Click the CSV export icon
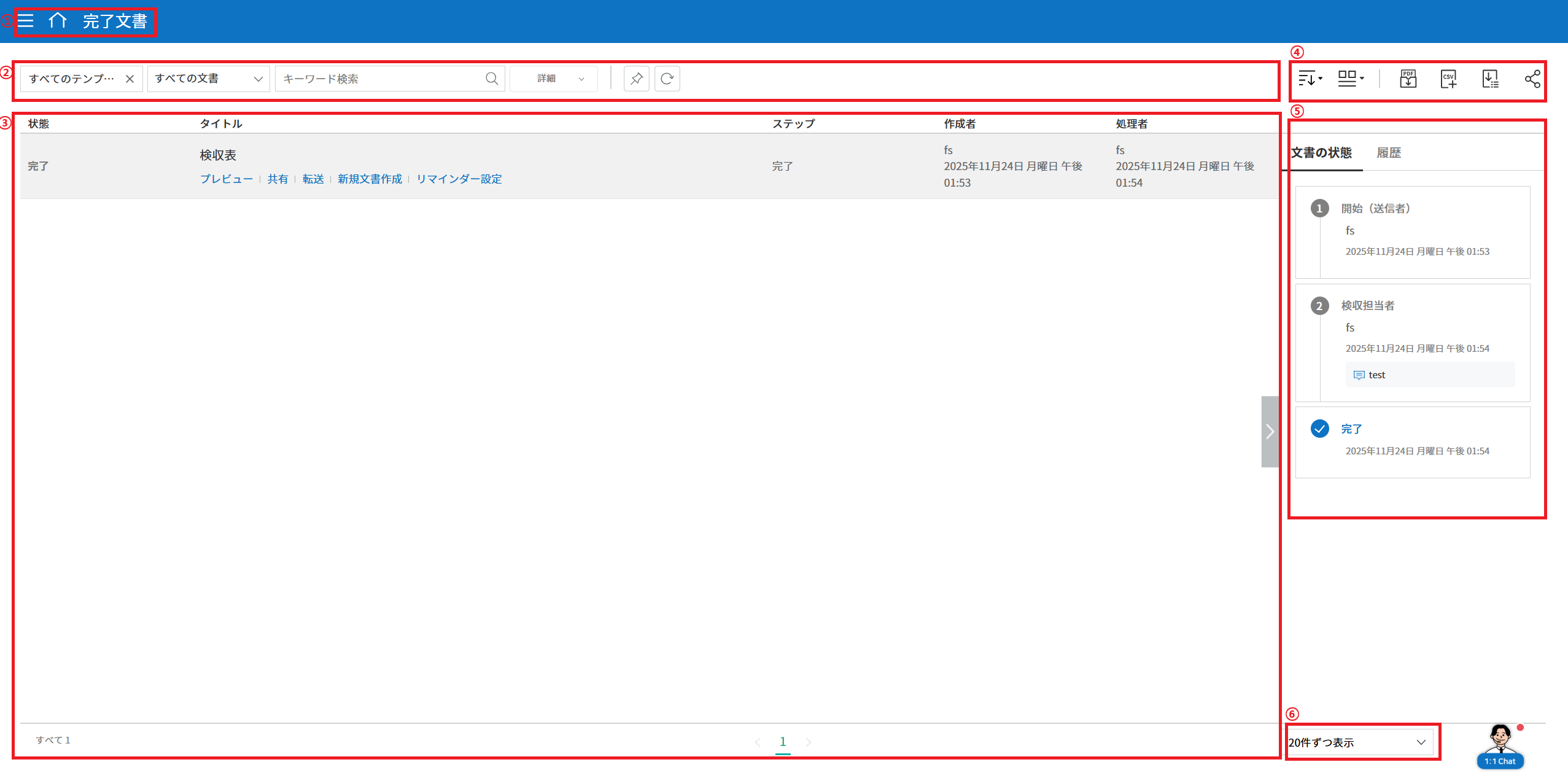The image size is (1568, 773). pyautogui.click(x=1449, y=79)
